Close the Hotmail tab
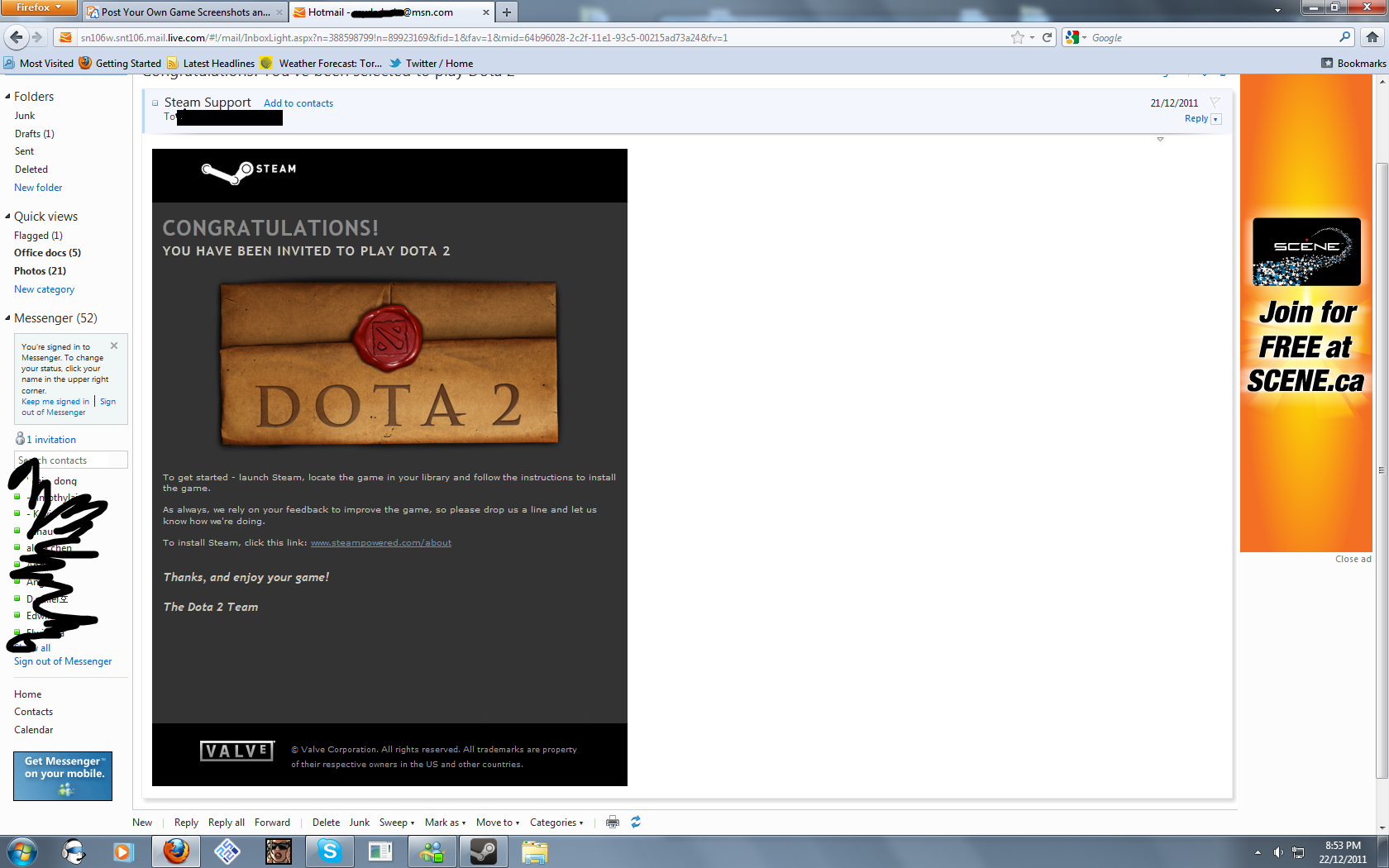Viewport: 1389px width, 868px height. click(x=486, y=12)
